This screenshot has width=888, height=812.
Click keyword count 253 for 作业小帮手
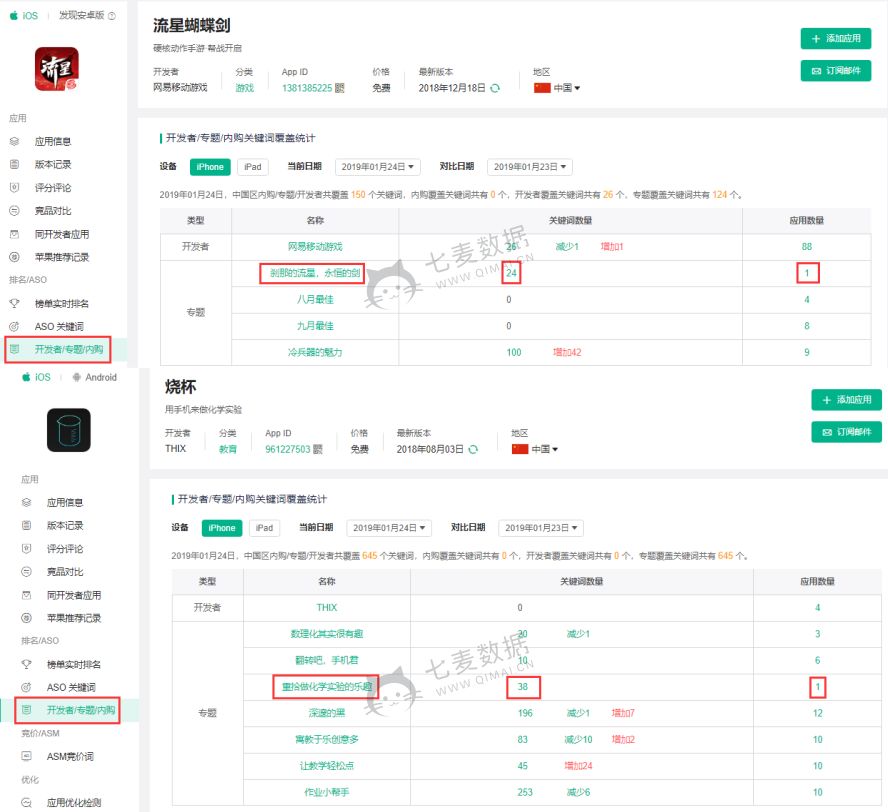(525, 792)
